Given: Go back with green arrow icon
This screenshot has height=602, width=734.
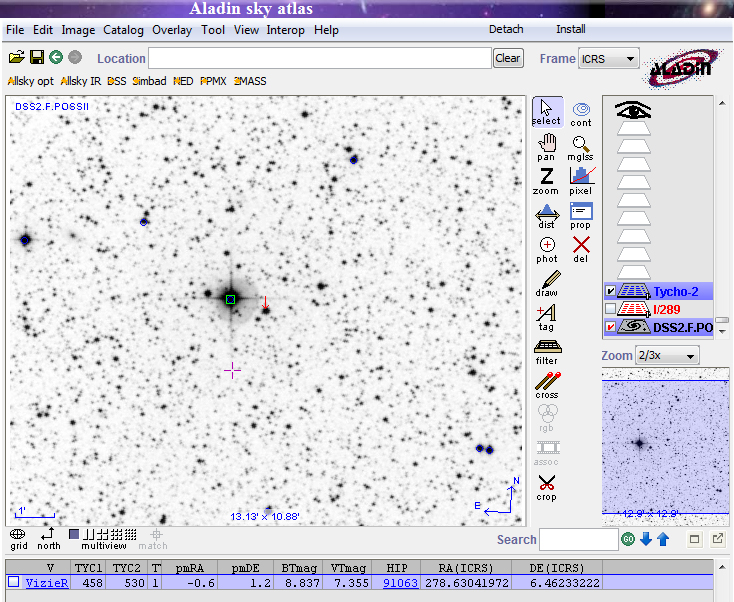Looking at the screenshot, I should tap(56, 58).
